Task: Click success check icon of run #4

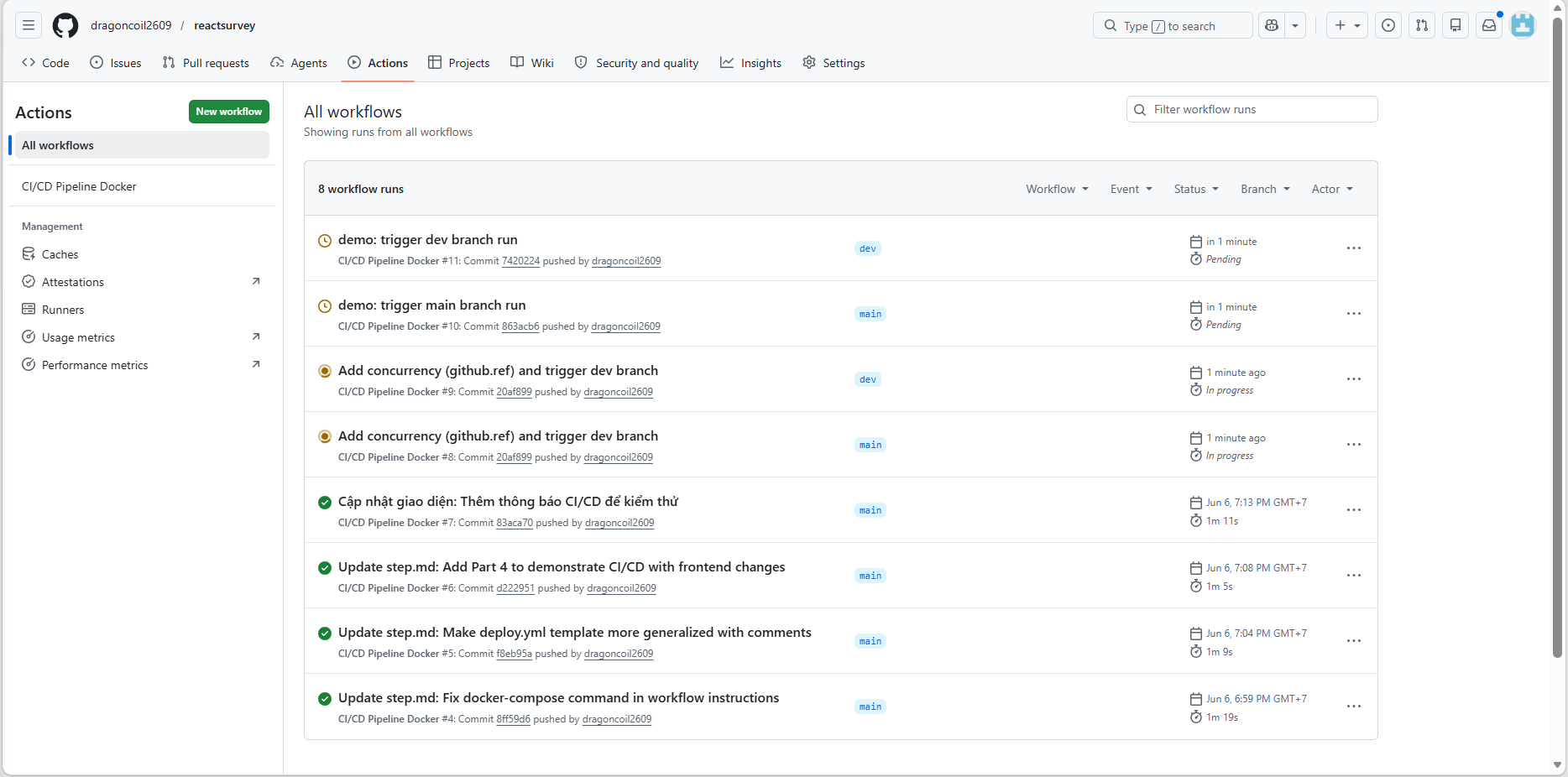Action: click(325, 699)
